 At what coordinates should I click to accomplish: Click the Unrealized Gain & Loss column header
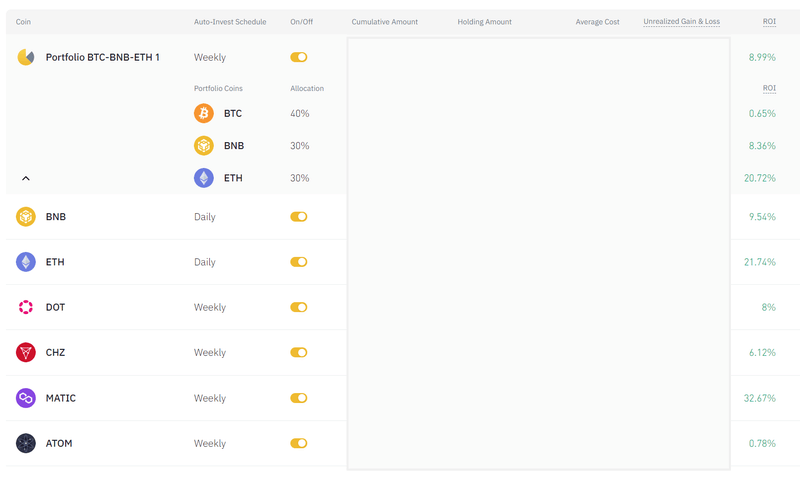pyautogui.click(x=681, y=21)
